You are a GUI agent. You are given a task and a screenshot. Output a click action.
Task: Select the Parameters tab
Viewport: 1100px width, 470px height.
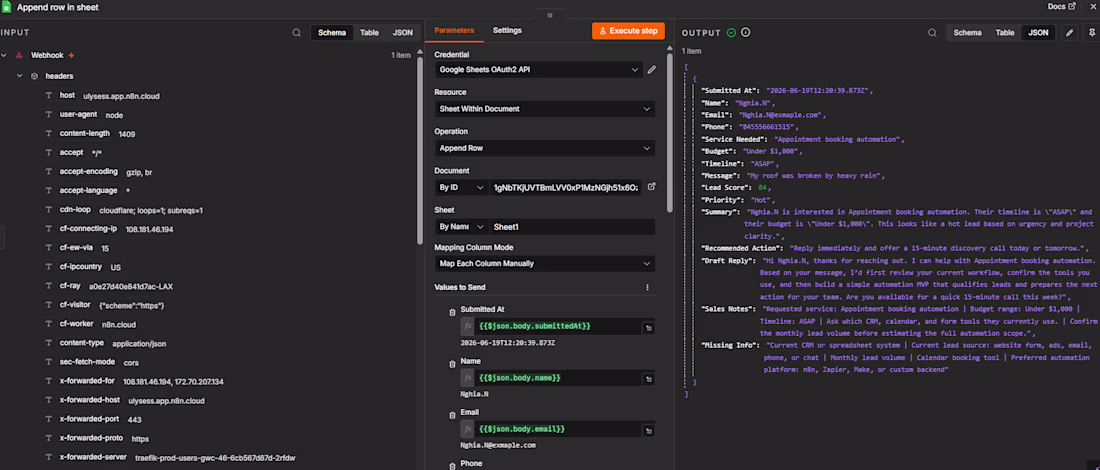pyautogui.click(x=454, y=31)
